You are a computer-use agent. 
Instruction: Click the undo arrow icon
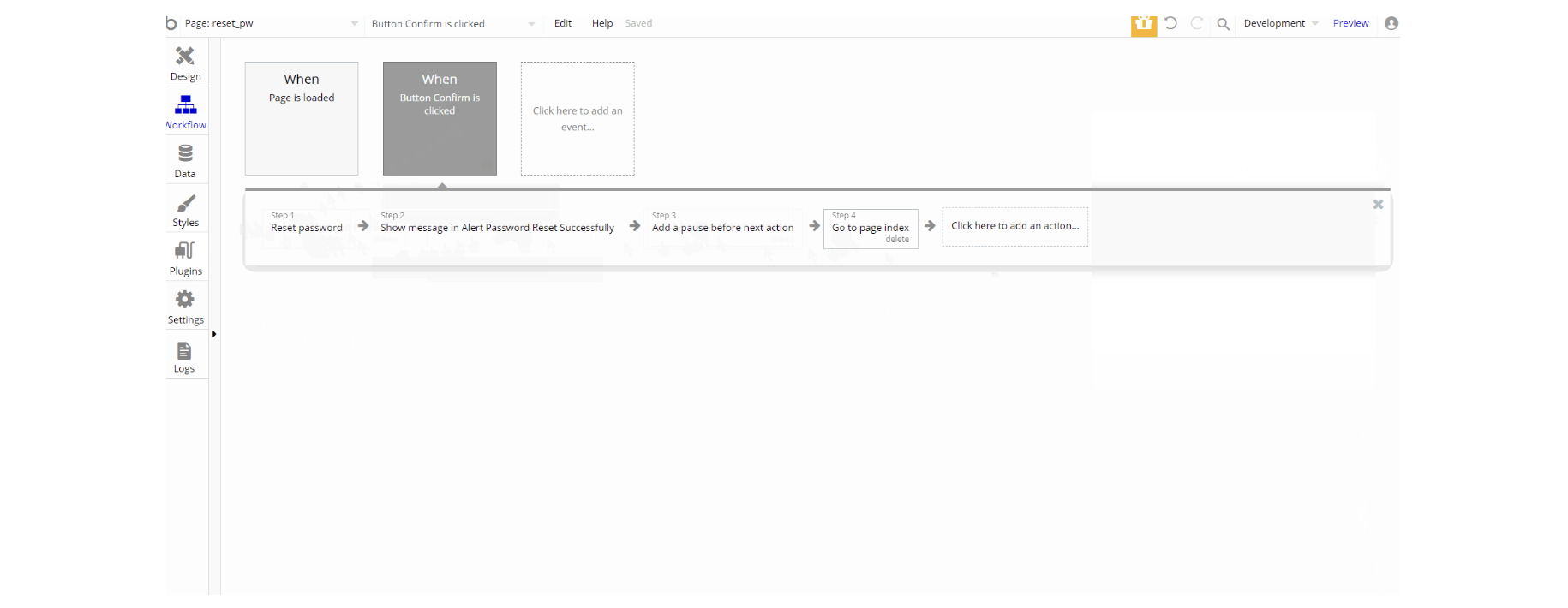[1170, 23]
